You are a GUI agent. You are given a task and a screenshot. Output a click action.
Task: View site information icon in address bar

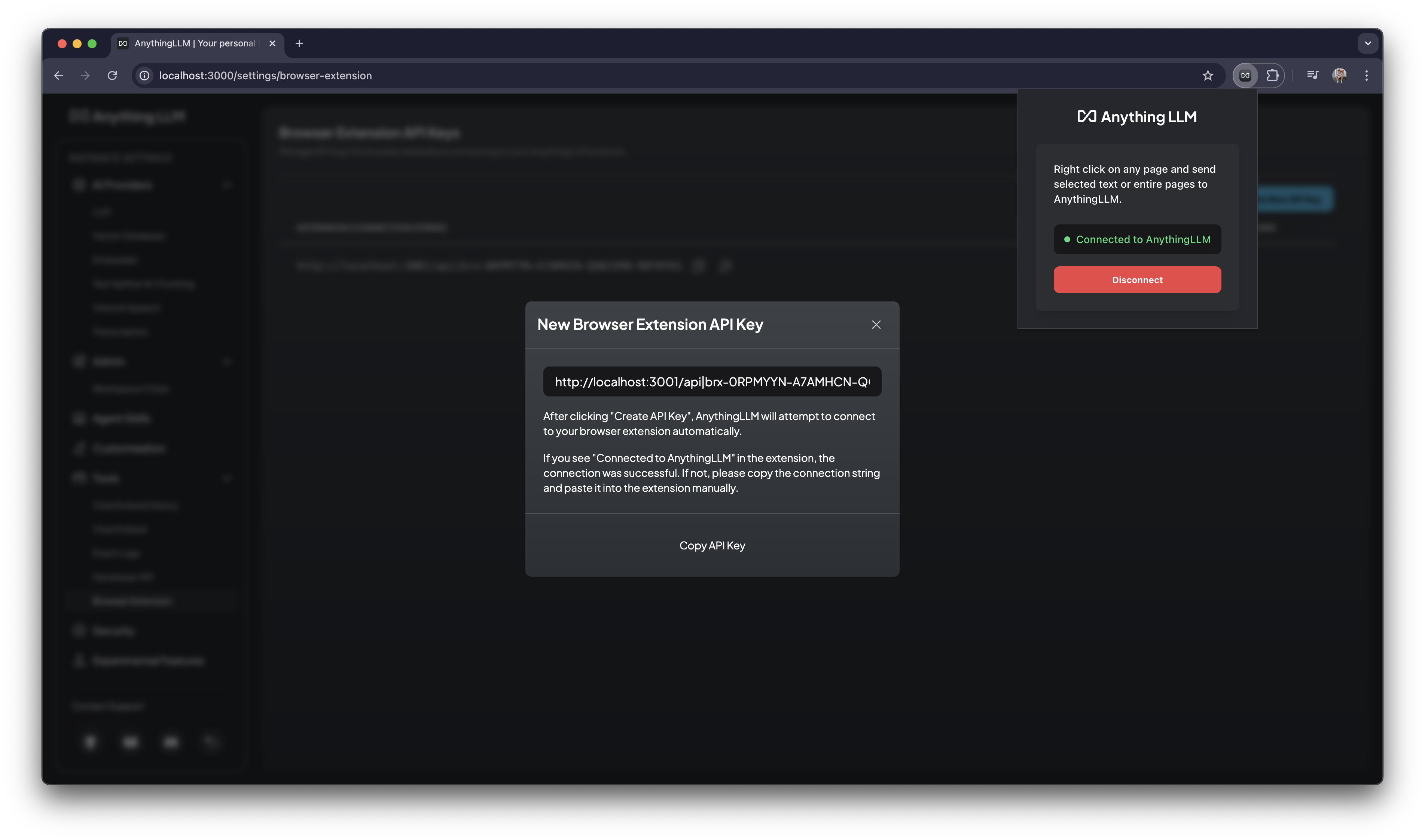click(x=145, y=75)
